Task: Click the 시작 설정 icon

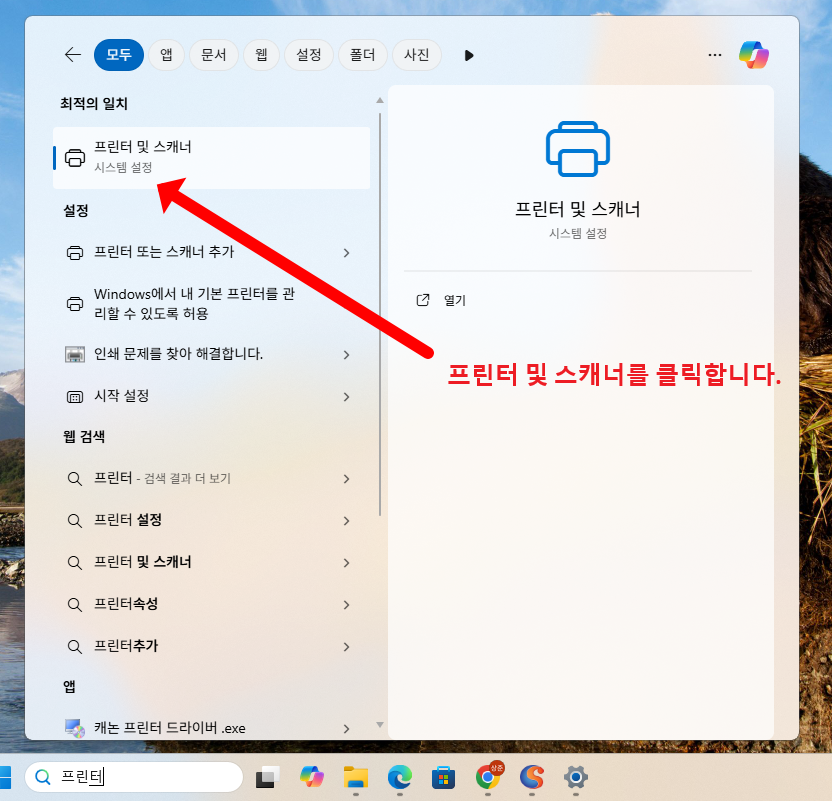Action: click(x=74, y=396)
